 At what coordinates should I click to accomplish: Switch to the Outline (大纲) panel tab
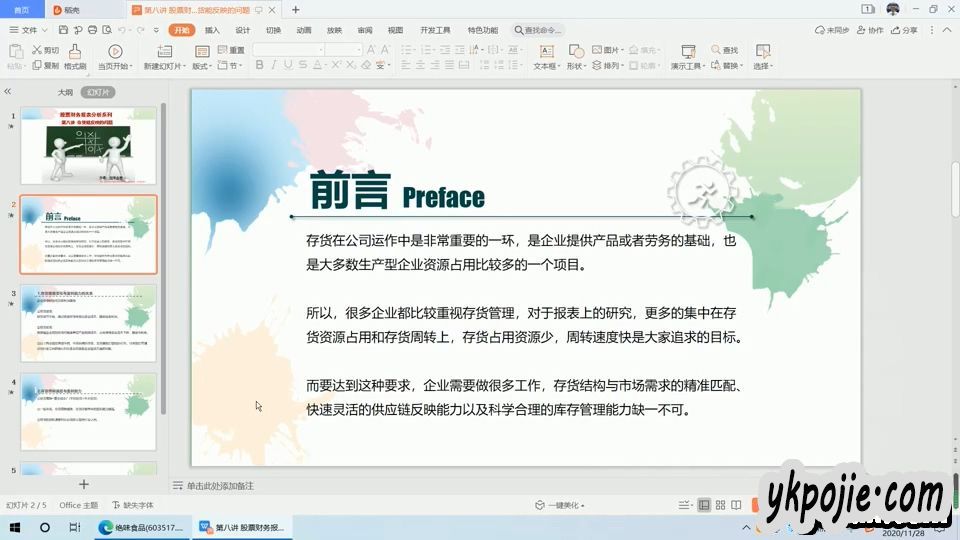coord(64,91)
